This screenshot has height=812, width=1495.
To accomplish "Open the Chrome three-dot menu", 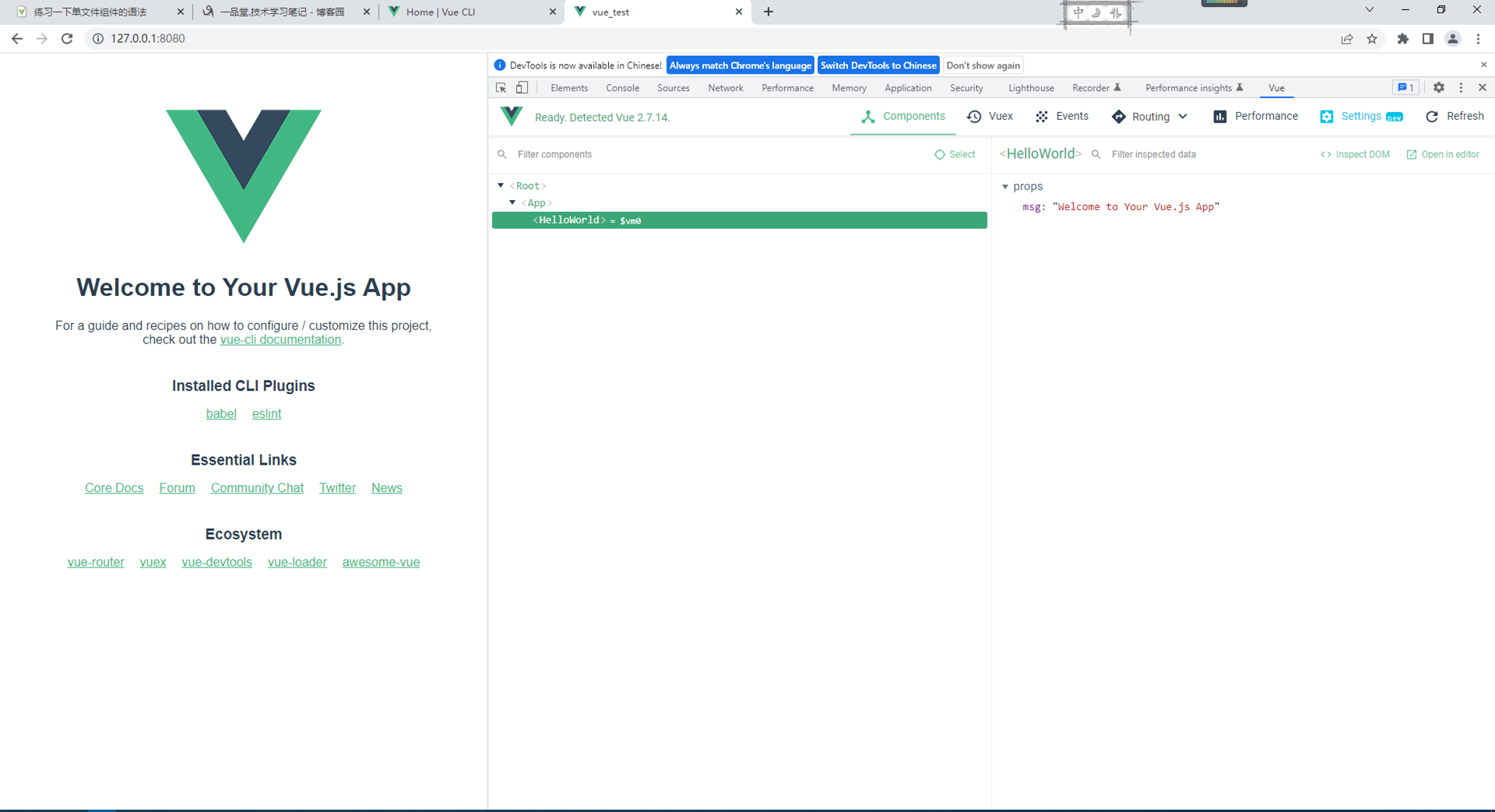I will tap(1478, 38).
